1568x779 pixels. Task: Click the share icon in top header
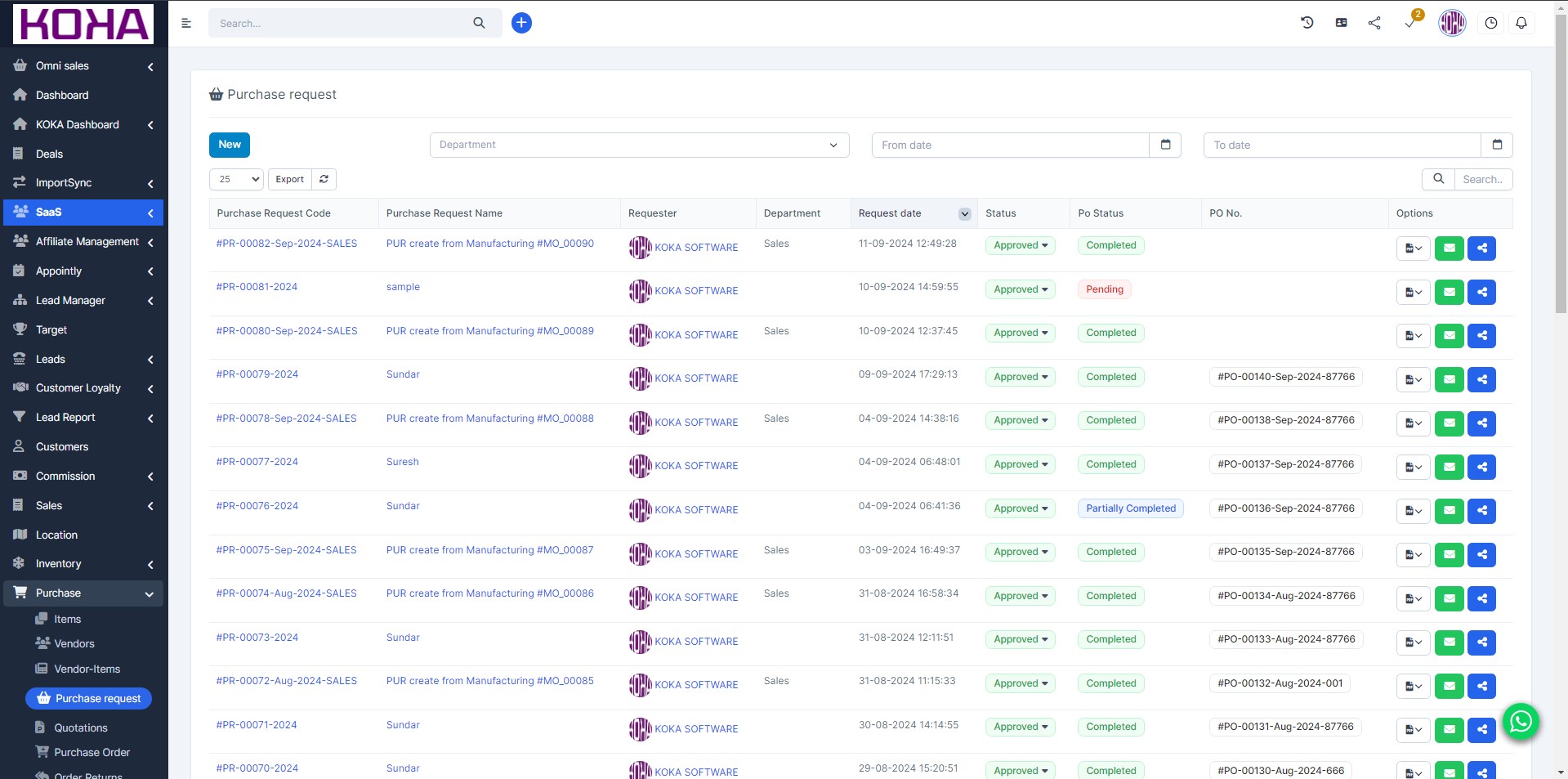pyautogui.click(x=1374, y=23)
